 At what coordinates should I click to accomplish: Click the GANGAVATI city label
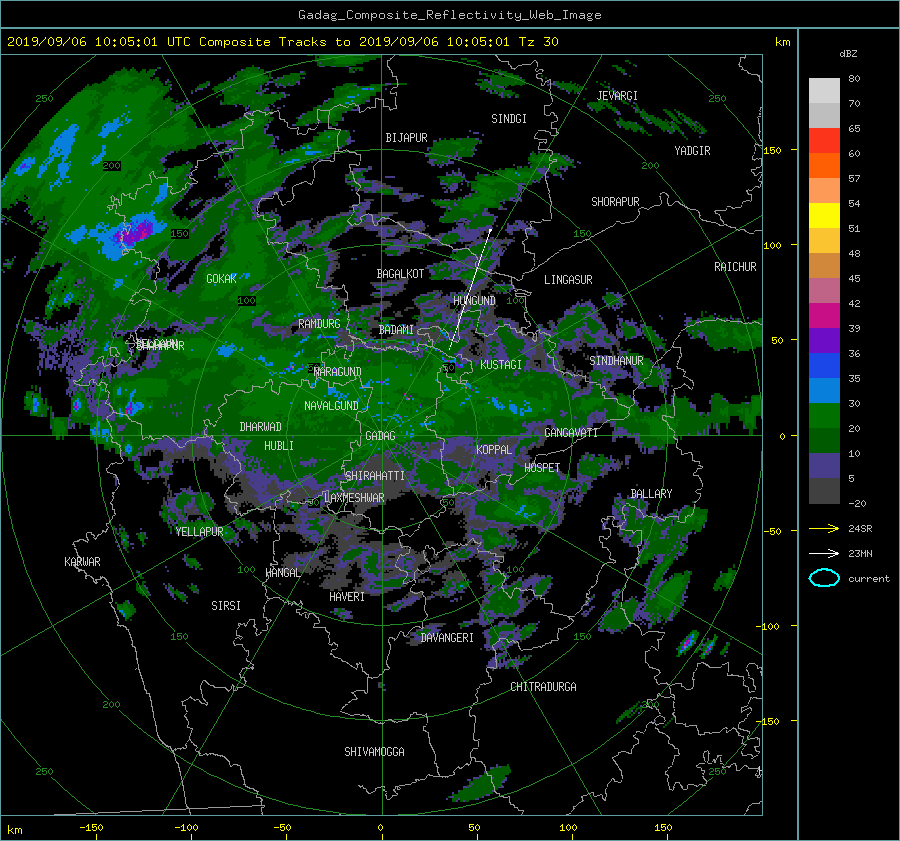[571, 432]
